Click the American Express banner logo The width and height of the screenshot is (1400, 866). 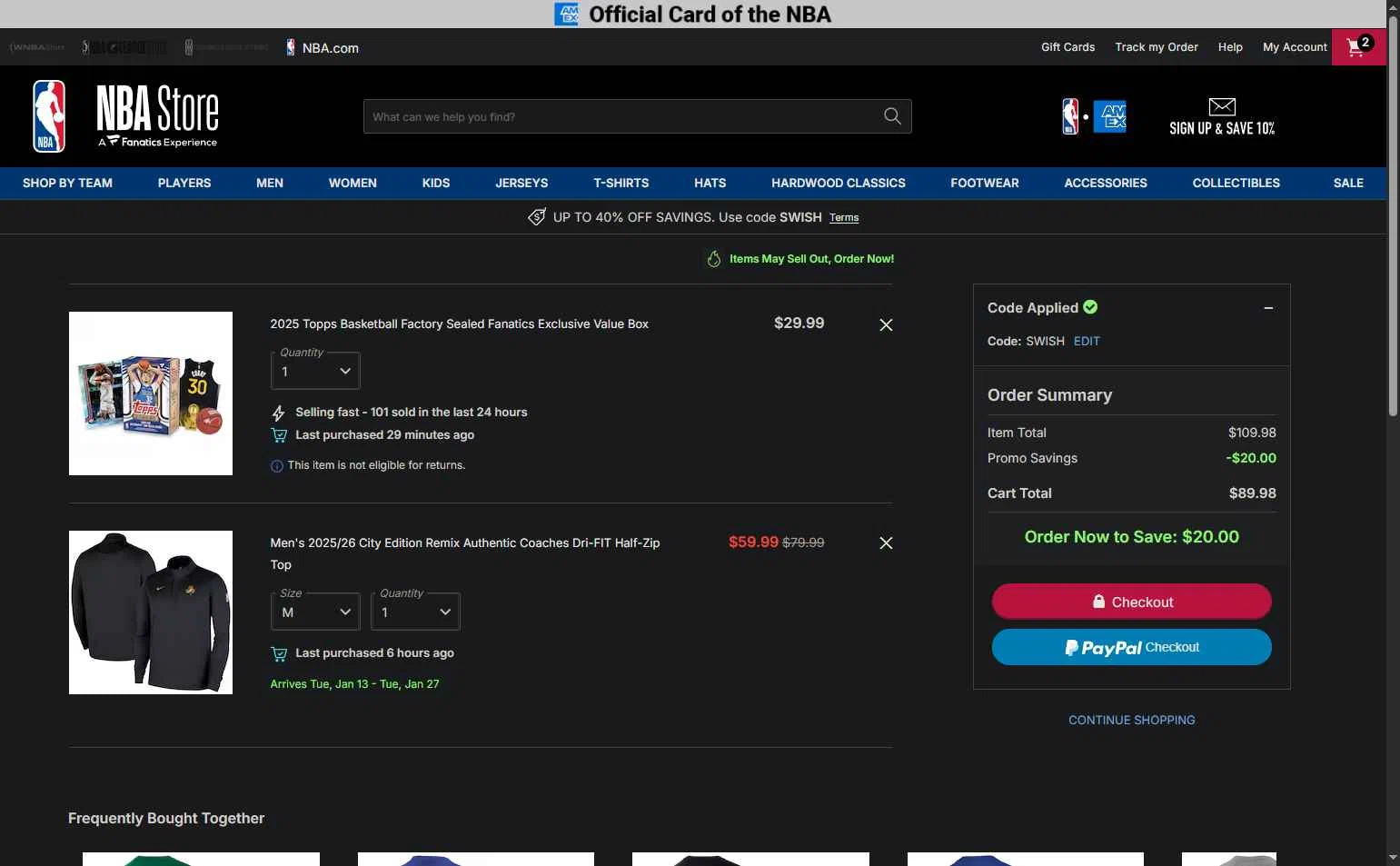click(x=567, y=14)
